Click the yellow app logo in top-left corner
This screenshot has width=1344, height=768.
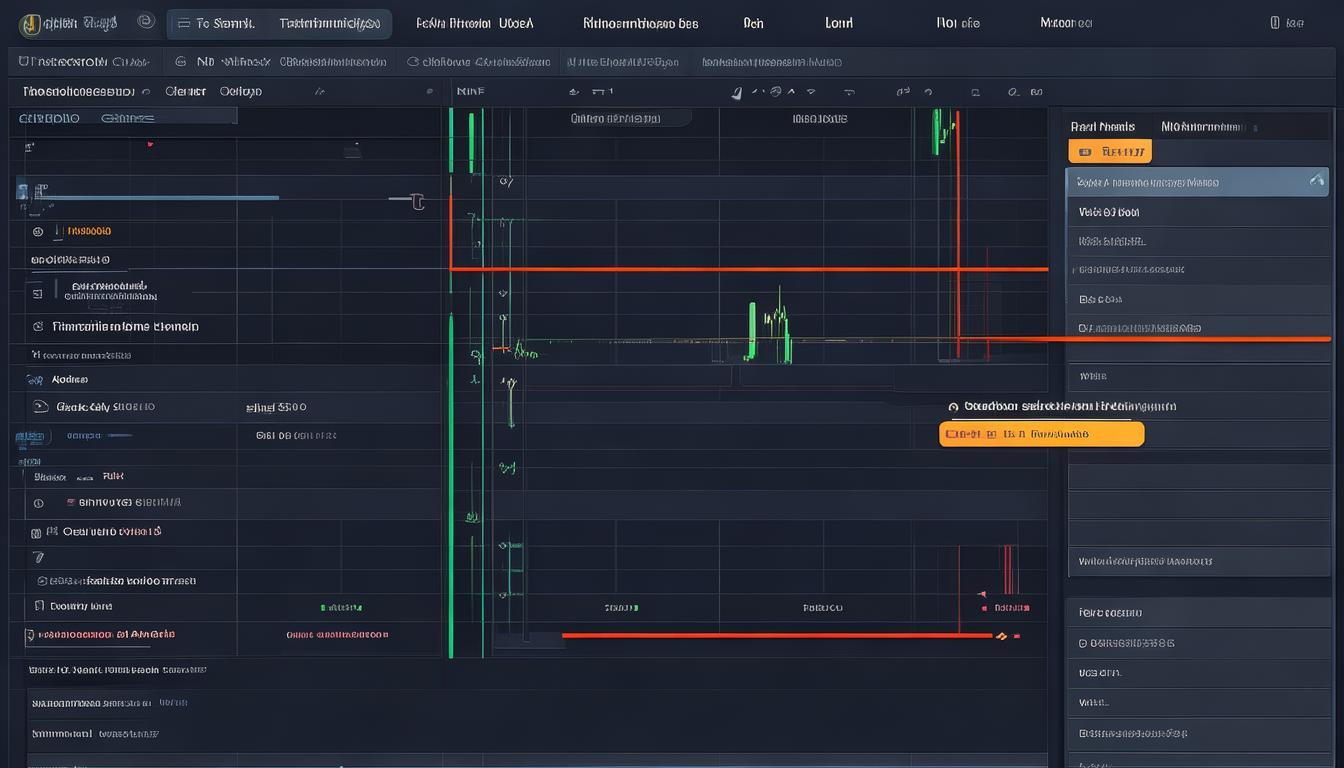(31, 24)
